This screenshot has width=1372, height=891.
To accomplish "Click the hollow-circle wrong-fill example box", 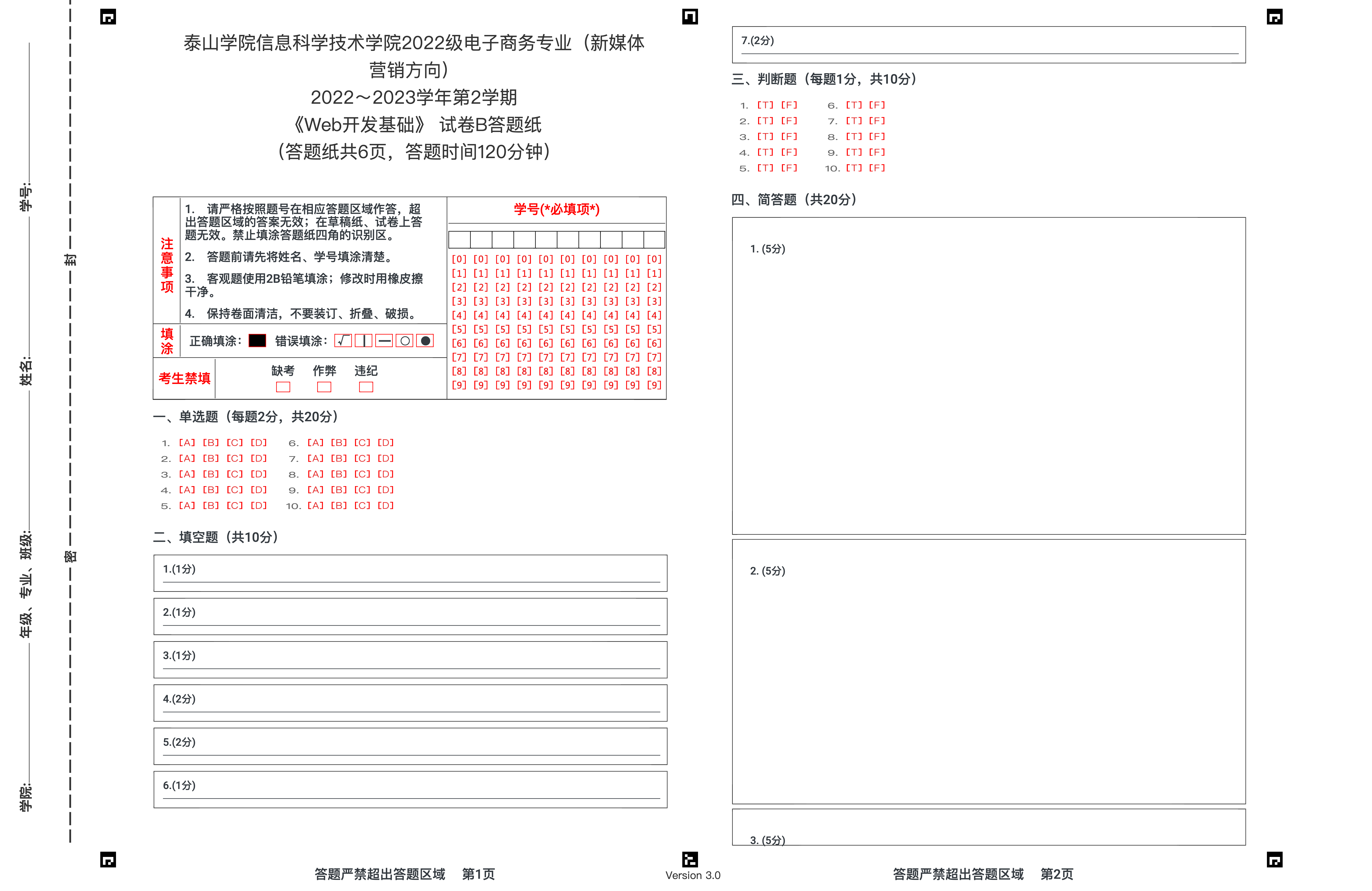I will (405, 341).
